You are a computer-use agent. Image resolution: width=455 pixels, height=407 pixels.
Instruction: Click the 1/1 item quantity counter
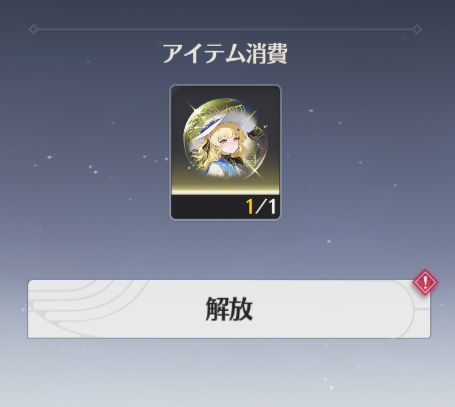(261, 207)
